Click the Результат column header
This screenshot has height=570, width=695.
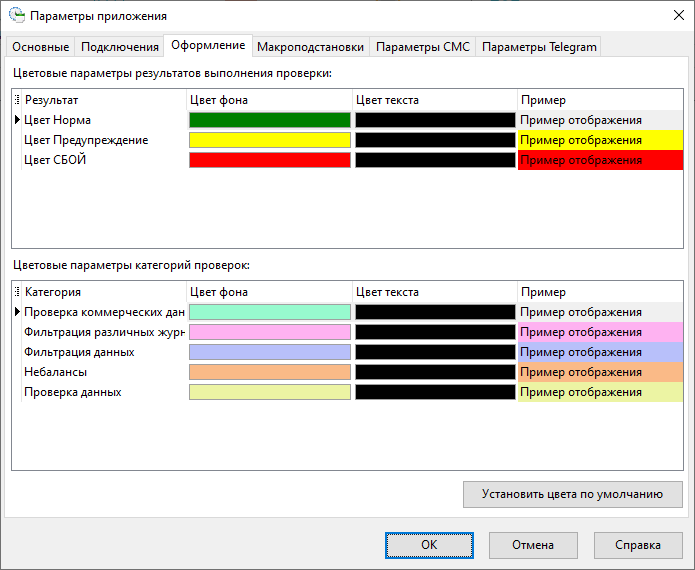[x=104, y=100]
